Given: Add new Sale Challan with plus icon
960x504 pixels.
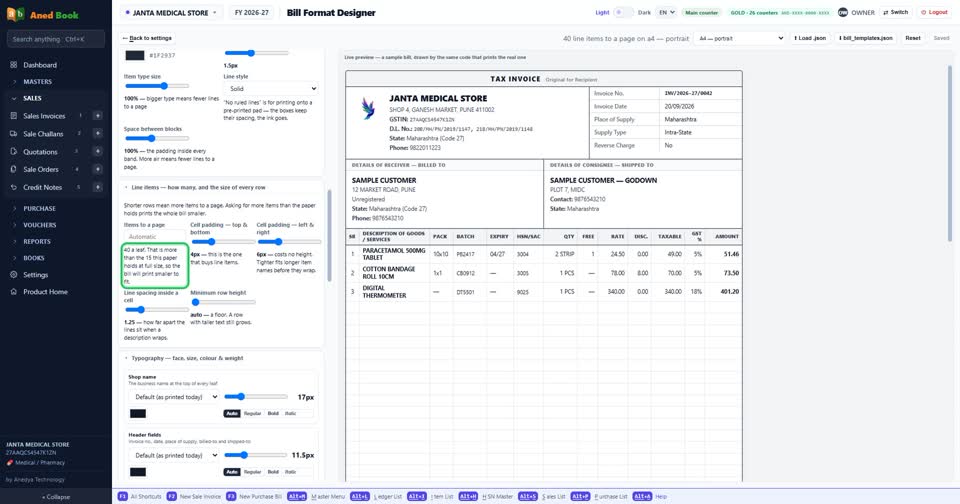Looking at the screenshot, I should (x=97, y=134).
